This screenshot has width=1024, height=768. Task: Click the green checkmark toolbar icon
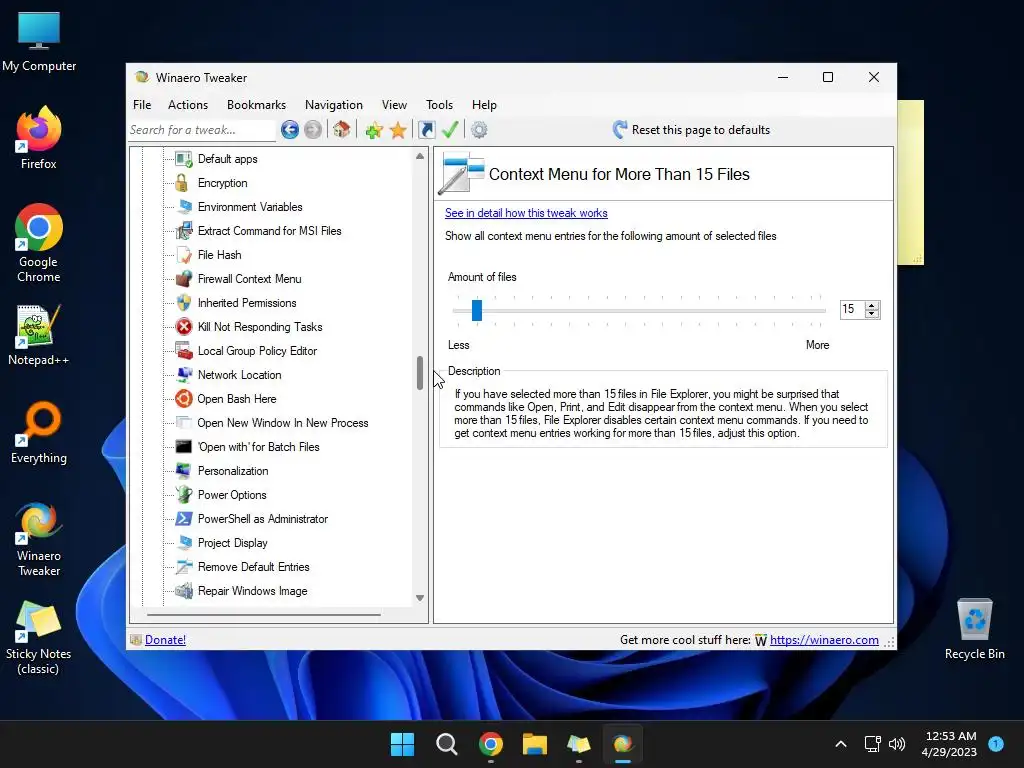[x=450, y=129]
